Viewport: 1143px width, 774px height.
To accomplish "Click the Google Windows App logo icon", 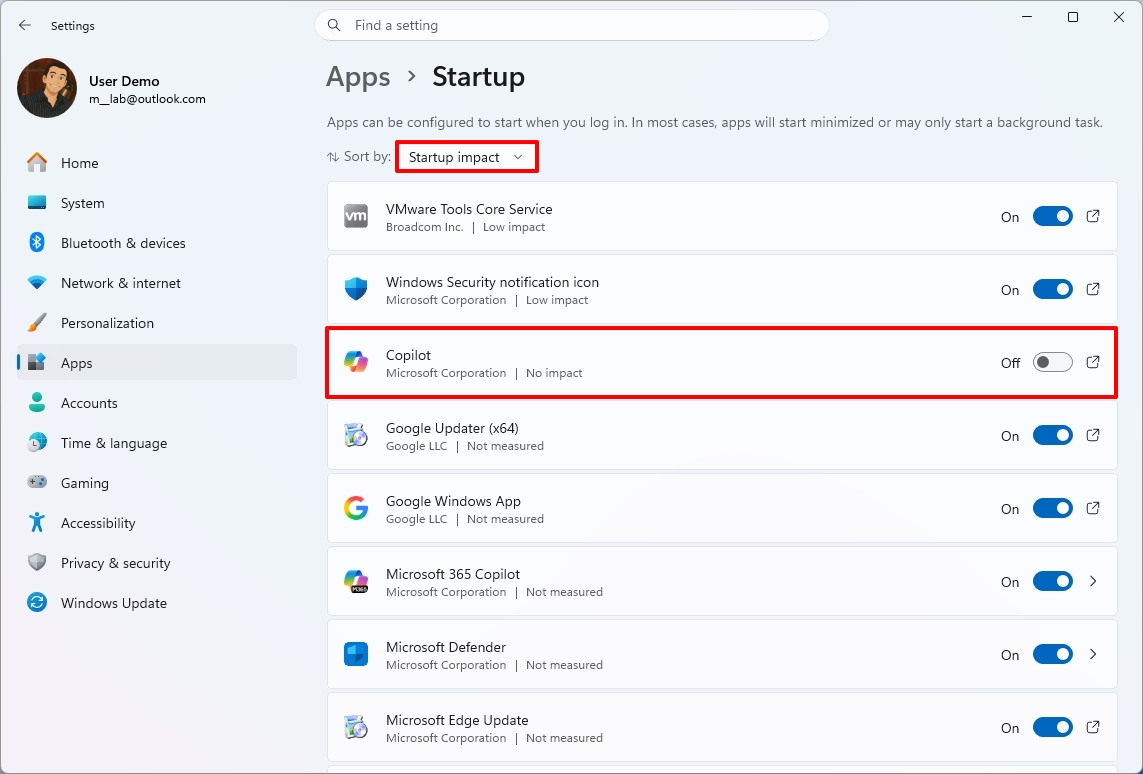I will [356, 508].
